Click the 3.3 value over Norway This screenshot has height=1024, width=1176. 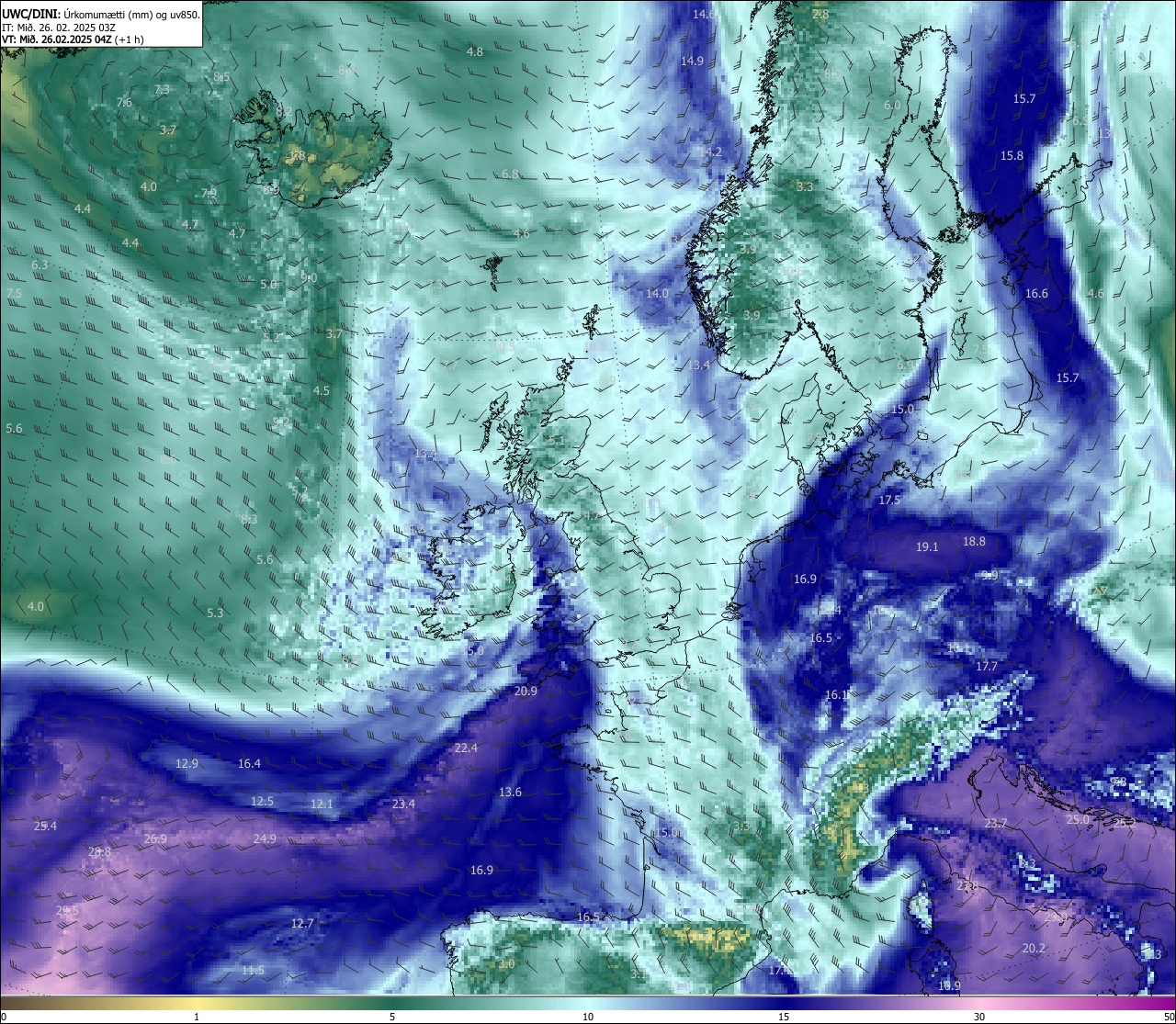tap(805, 186)
